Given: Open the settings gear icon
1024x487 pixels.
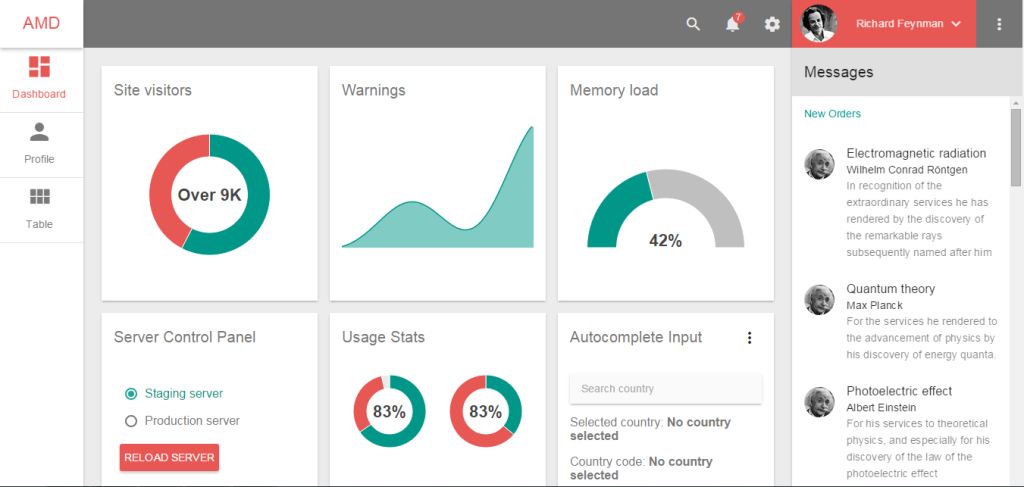Looking at the screenshot, I should coord(772,24).
